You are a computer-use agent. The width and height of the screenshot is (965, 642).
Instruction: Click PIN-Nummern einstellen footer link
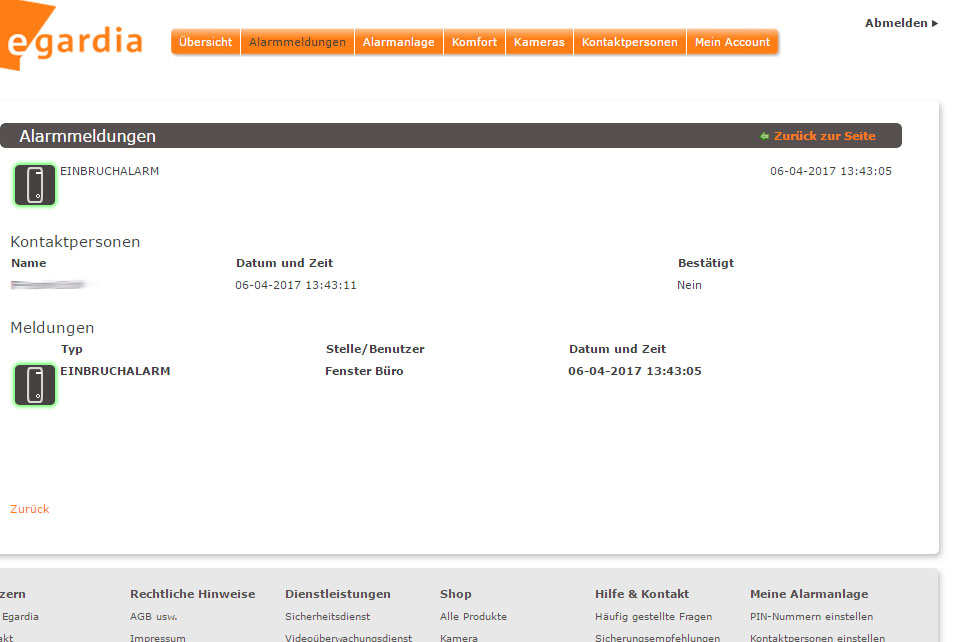[811, 617]
